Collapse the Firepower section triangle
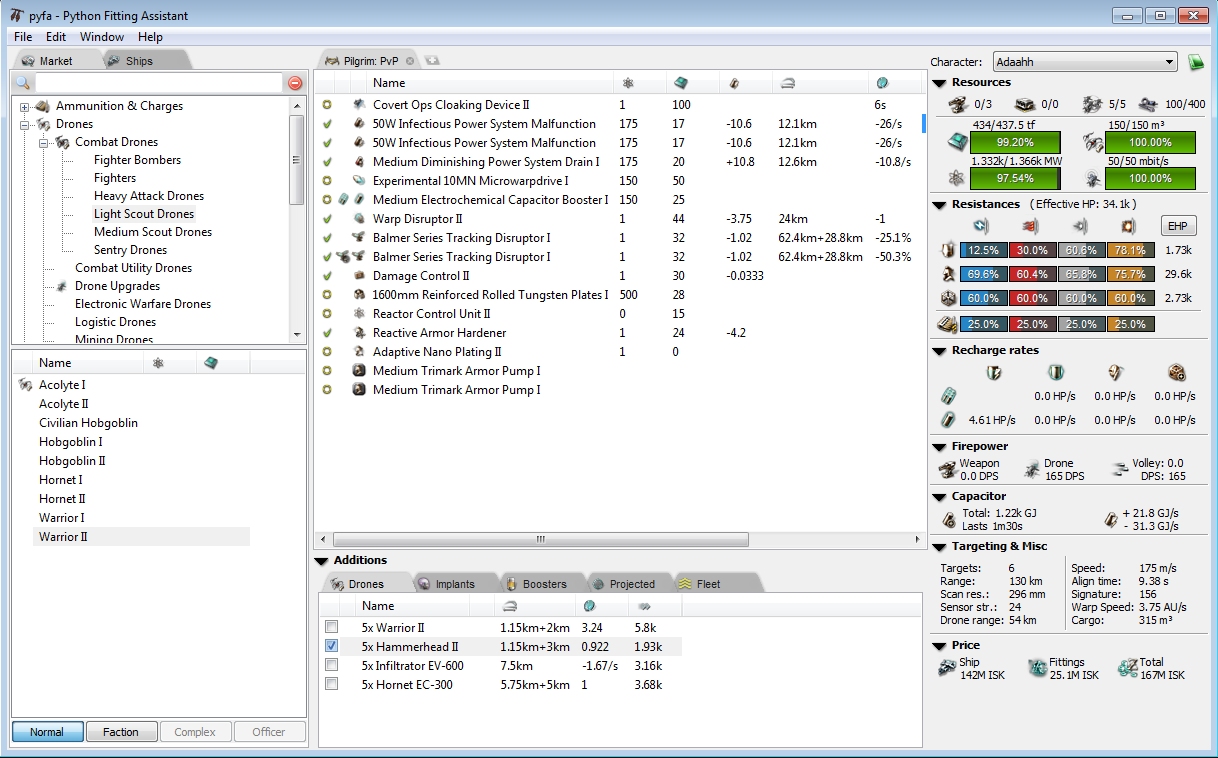This screenshot has width=1218, height=758. (939, 447)
